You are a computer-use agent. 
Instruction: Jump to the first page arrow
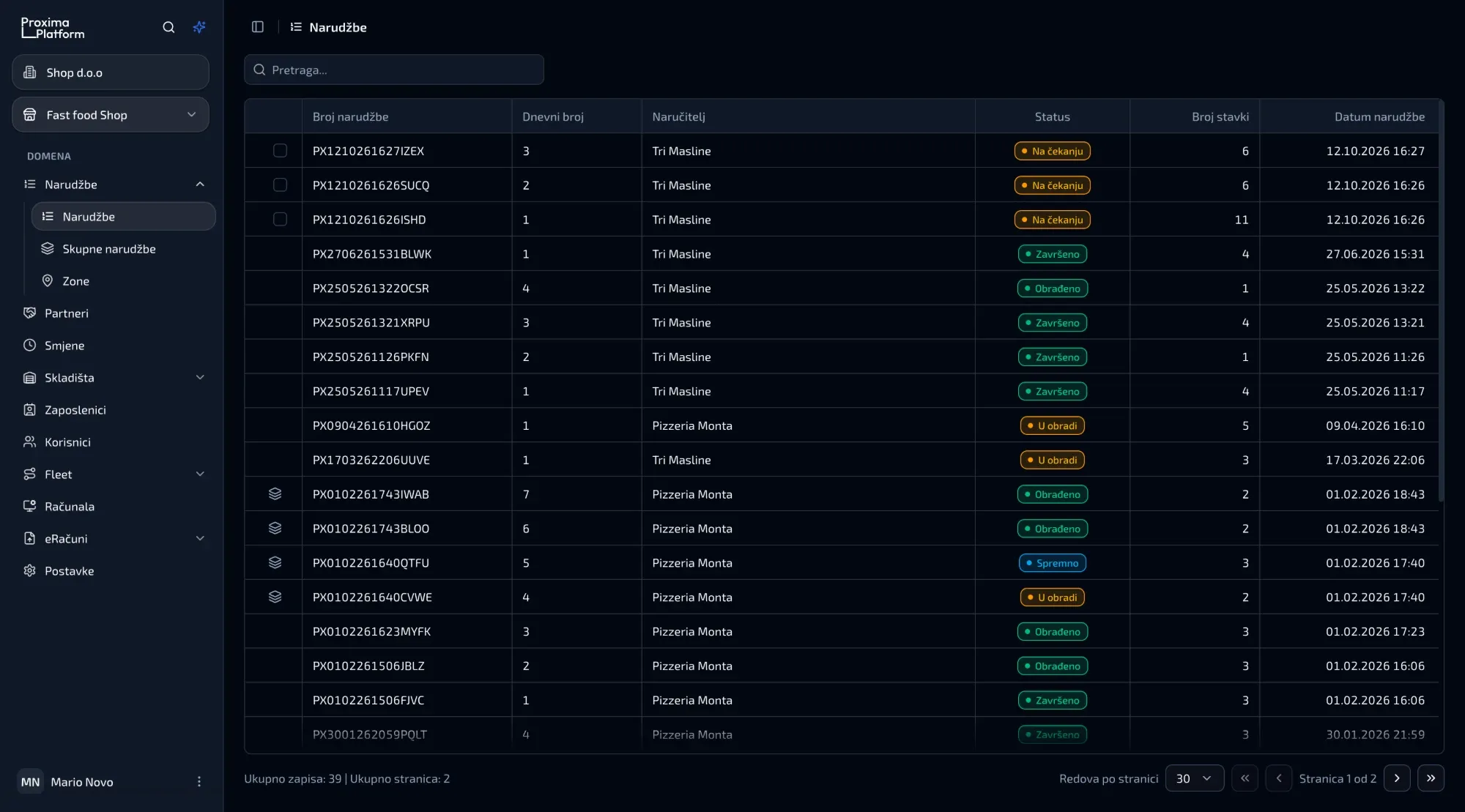[x=1245, y=778]
